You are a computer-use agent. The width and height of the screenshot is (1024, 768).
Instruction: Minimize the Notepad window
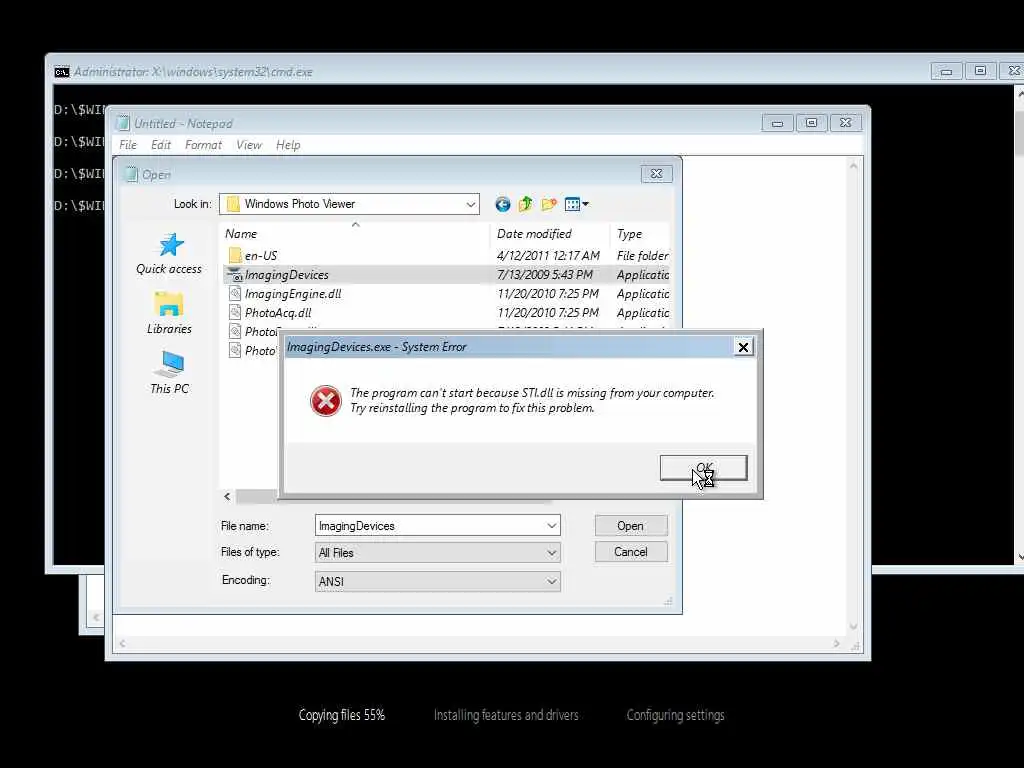[x=777, y=123]
